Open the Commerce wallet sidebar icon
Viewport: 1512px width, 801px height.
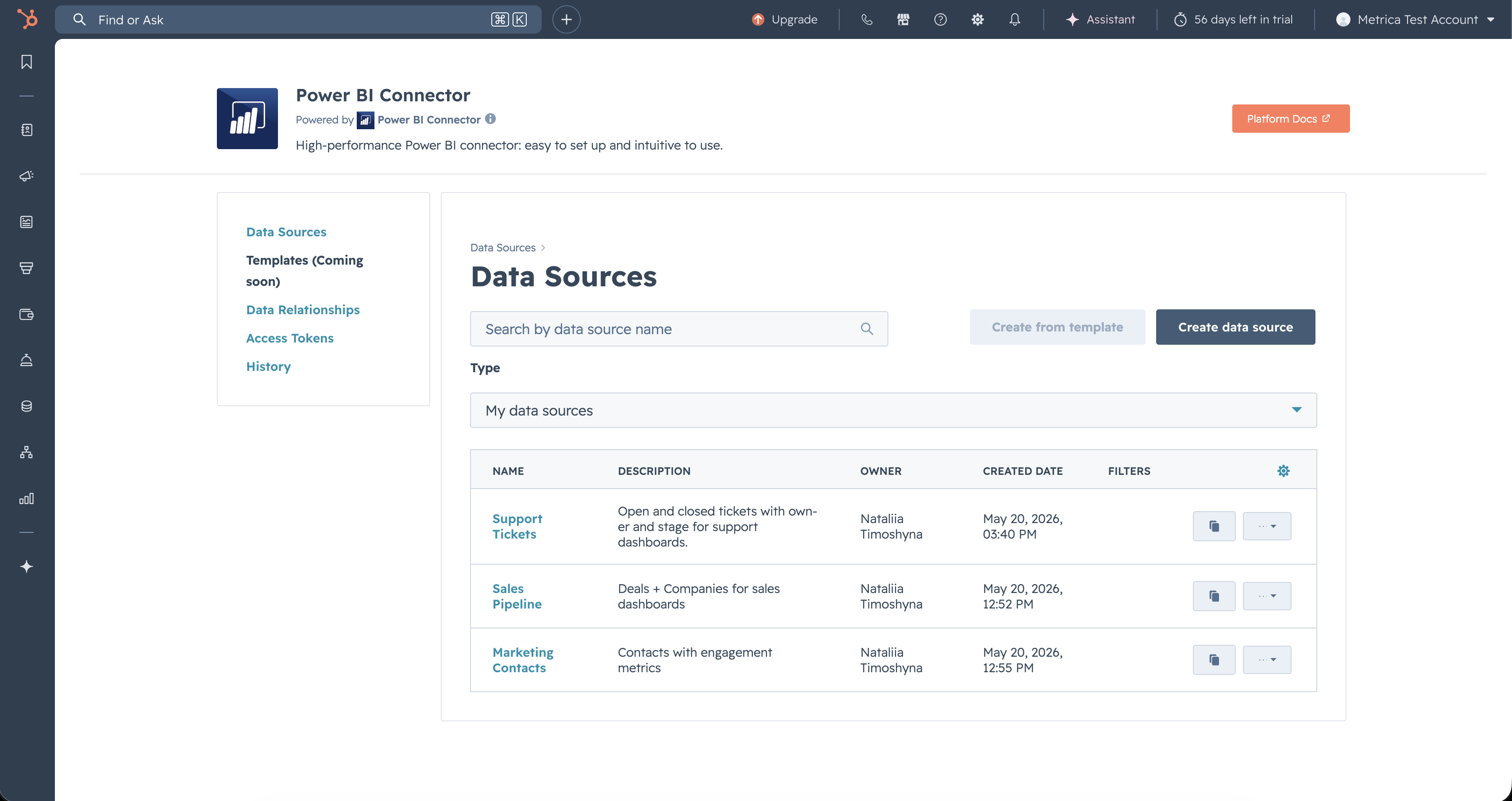coord(27,314)
